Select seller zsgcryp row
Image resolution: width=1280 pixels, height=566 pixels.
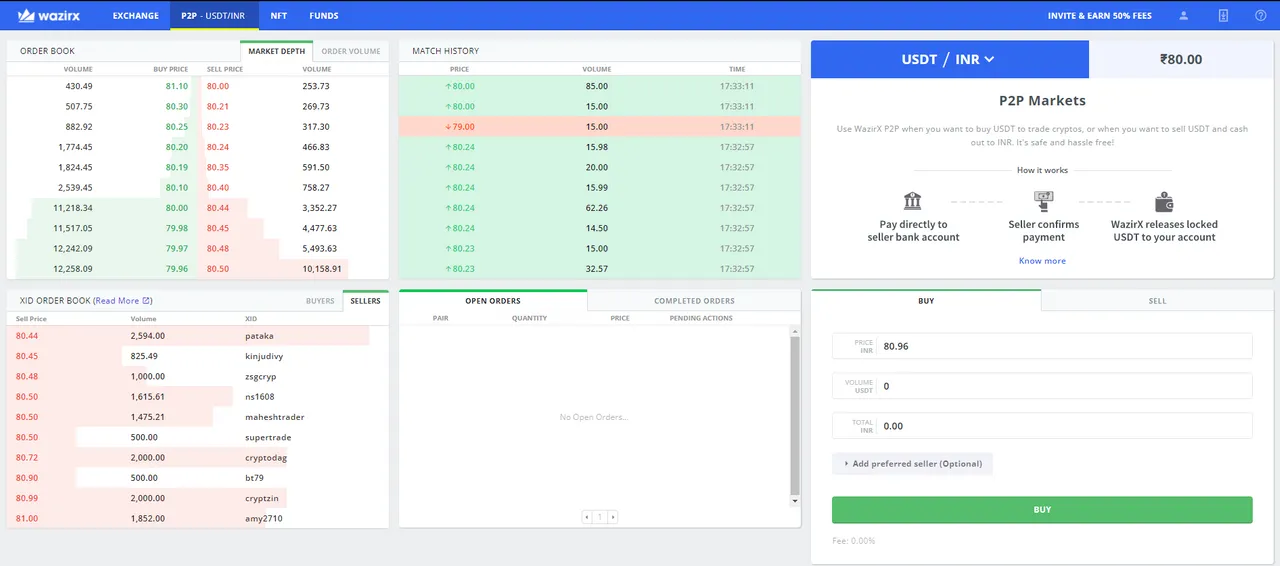click(x=198, y=376)
